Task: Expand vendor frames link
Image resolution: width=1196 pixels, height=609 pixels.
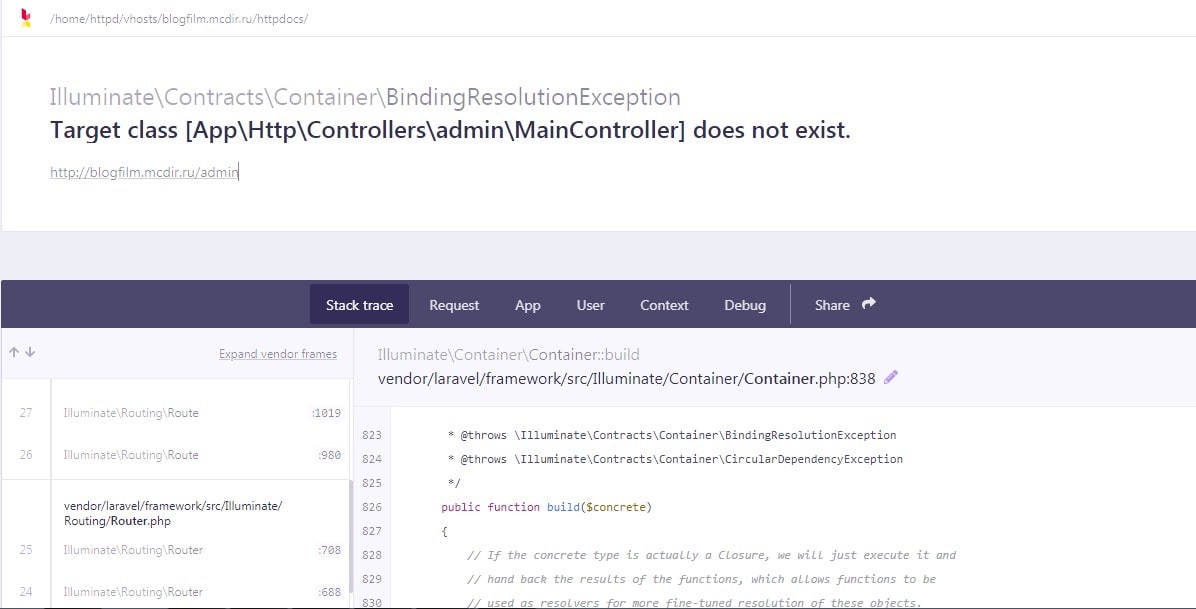Action: coord(278,354)
